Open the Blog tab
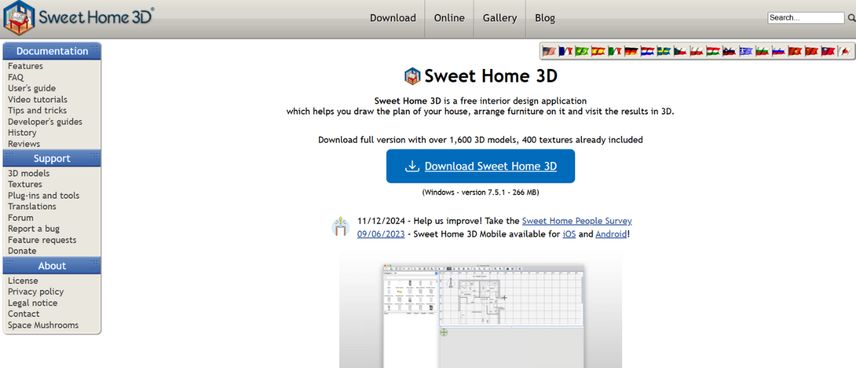 (x=545, y=18)
